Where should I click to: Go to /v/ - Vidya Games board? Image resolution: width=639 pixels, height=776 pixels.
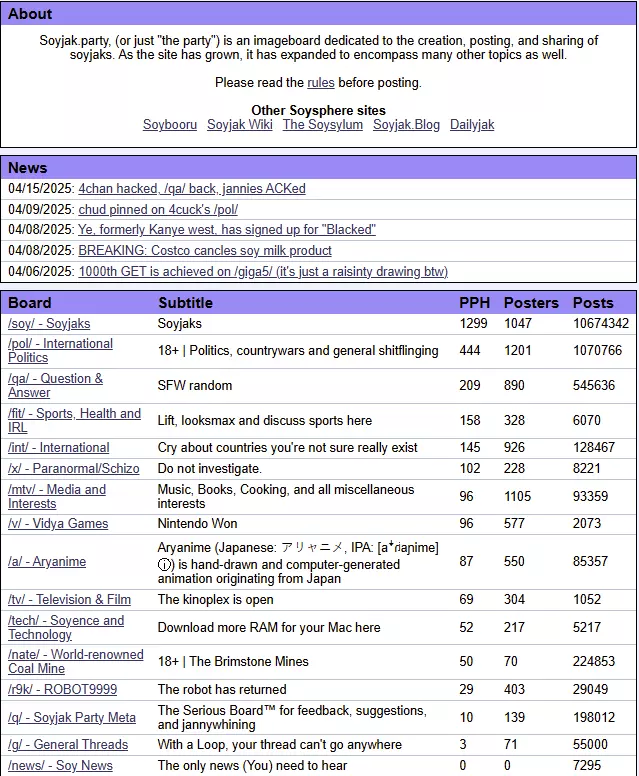[x=58, y=524]
